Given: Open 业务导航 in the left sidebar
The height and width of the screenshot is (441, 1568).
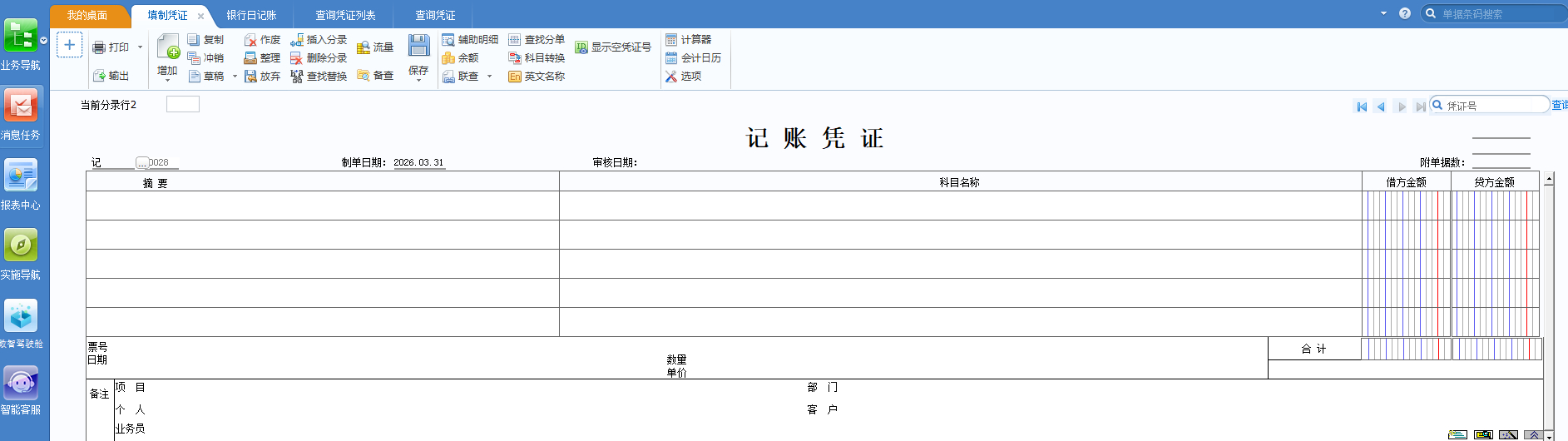Looking at the screenshot, I should pos(21,45).
